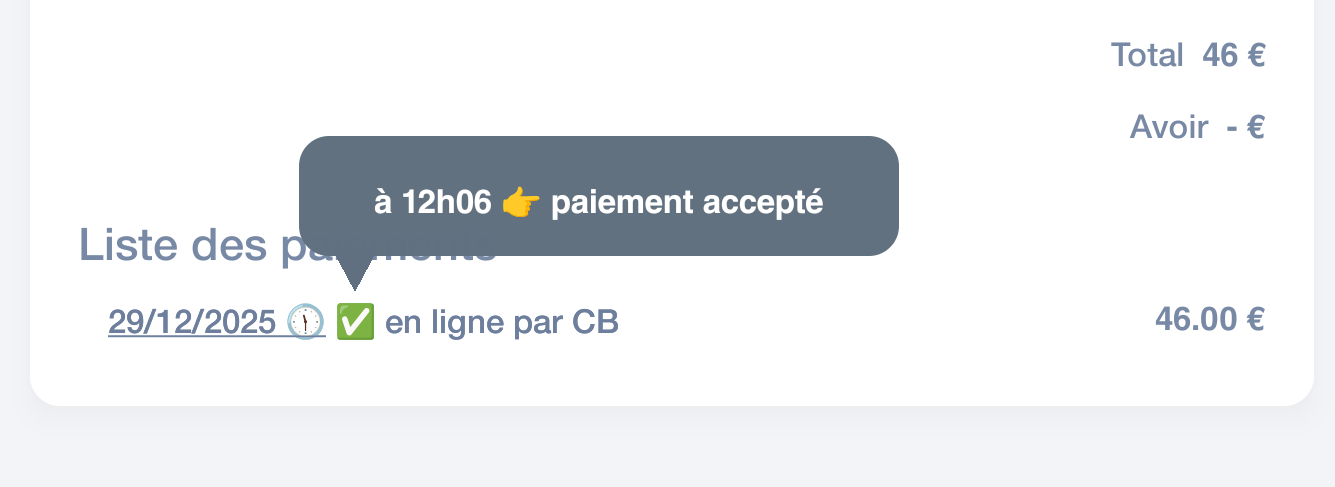Click the "- €" Avoir value
This screenshot has height=487, width=1335.
pyautogui.click(x=1245, y=127)
